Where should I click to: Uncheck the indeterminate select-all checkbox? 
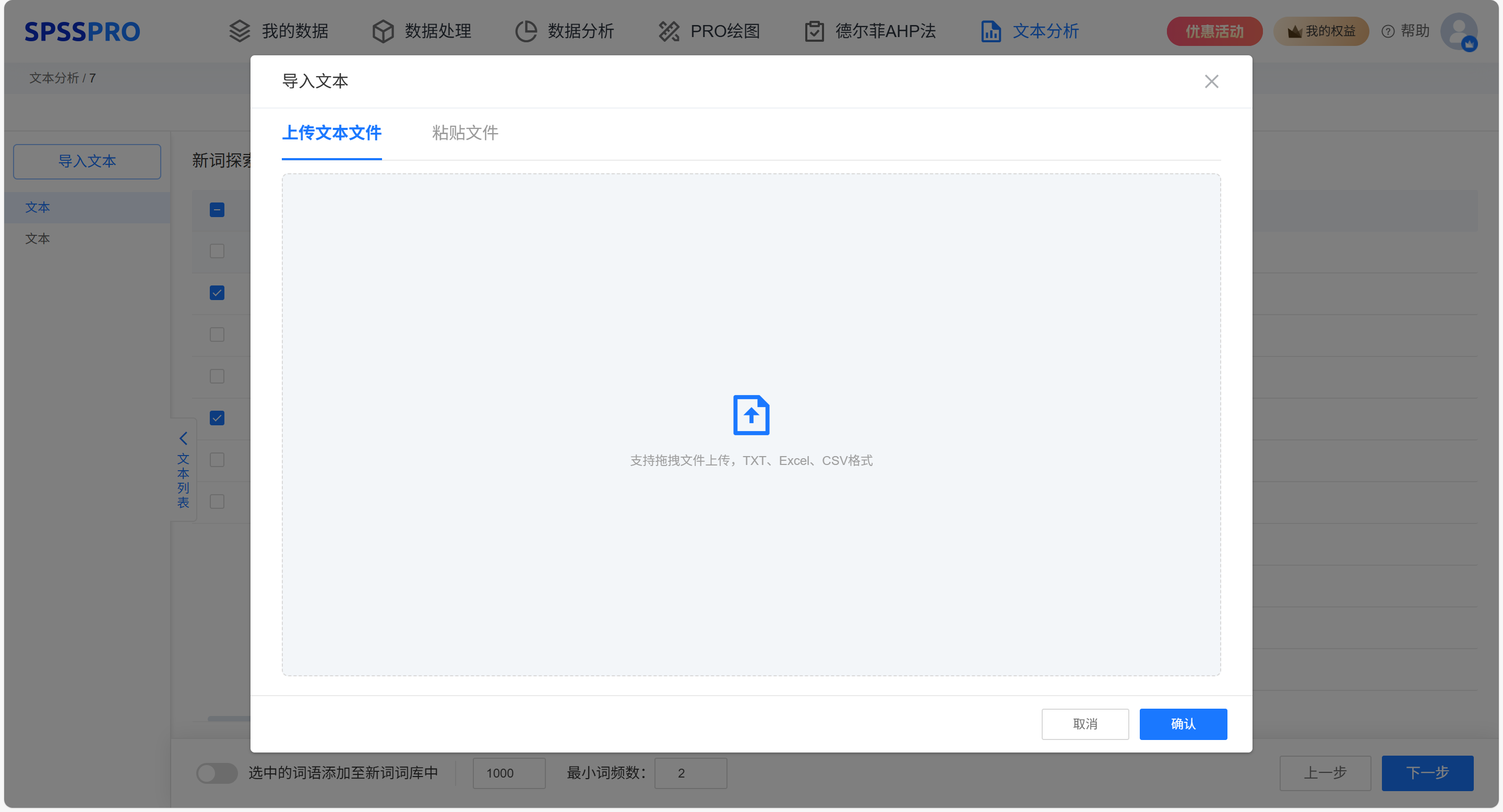[217, 209]
